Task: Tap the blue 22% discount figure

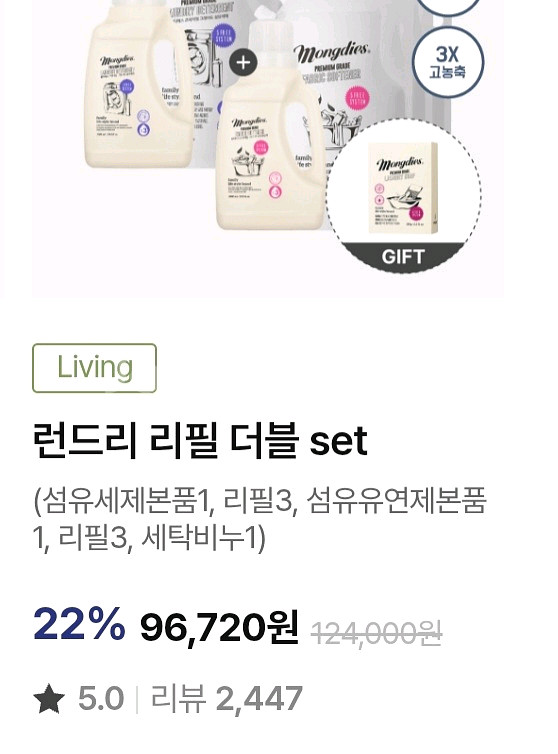Action: point(79,624)
